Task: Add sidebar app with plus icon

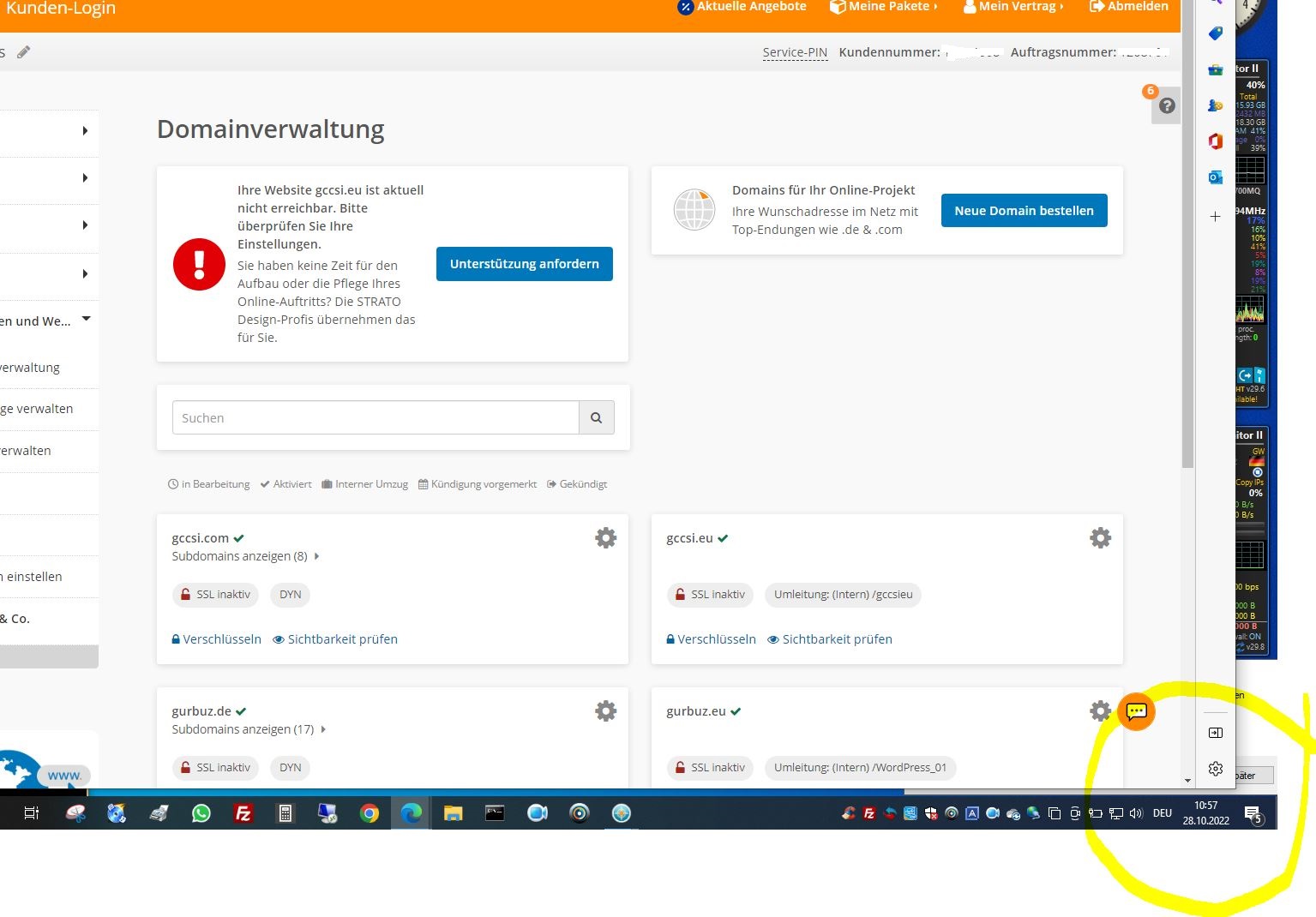Action: coord(1215,217)
